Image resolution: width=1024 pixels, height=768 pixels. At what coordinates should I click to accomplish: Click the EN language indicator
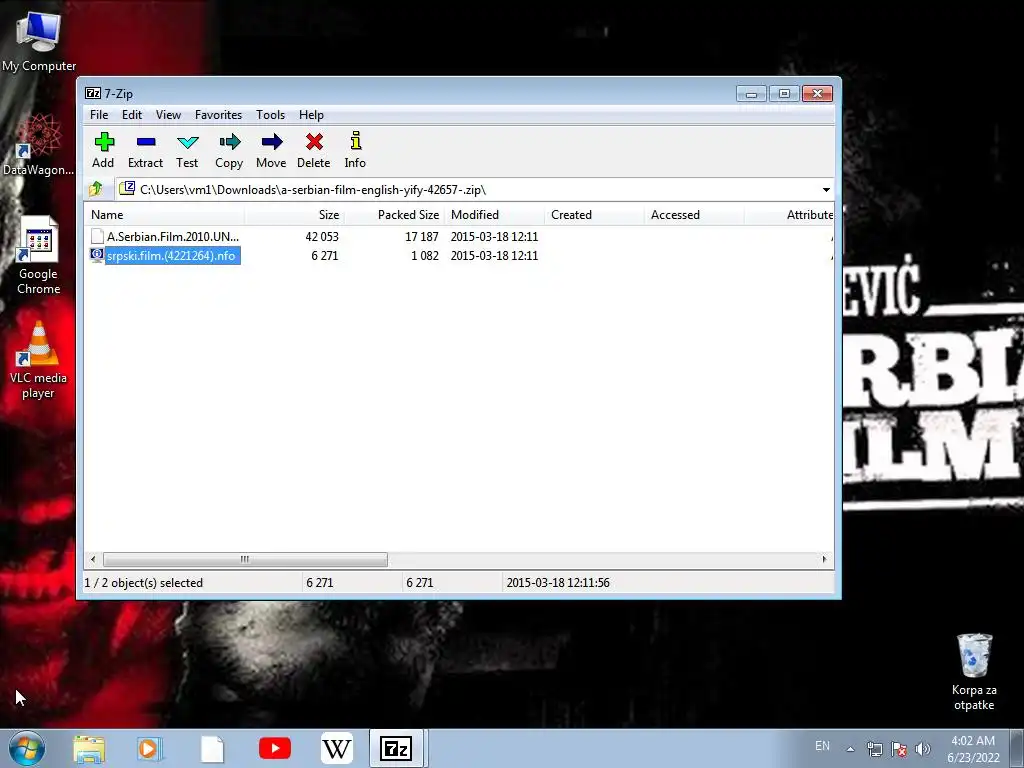click(x=822, y=746)
